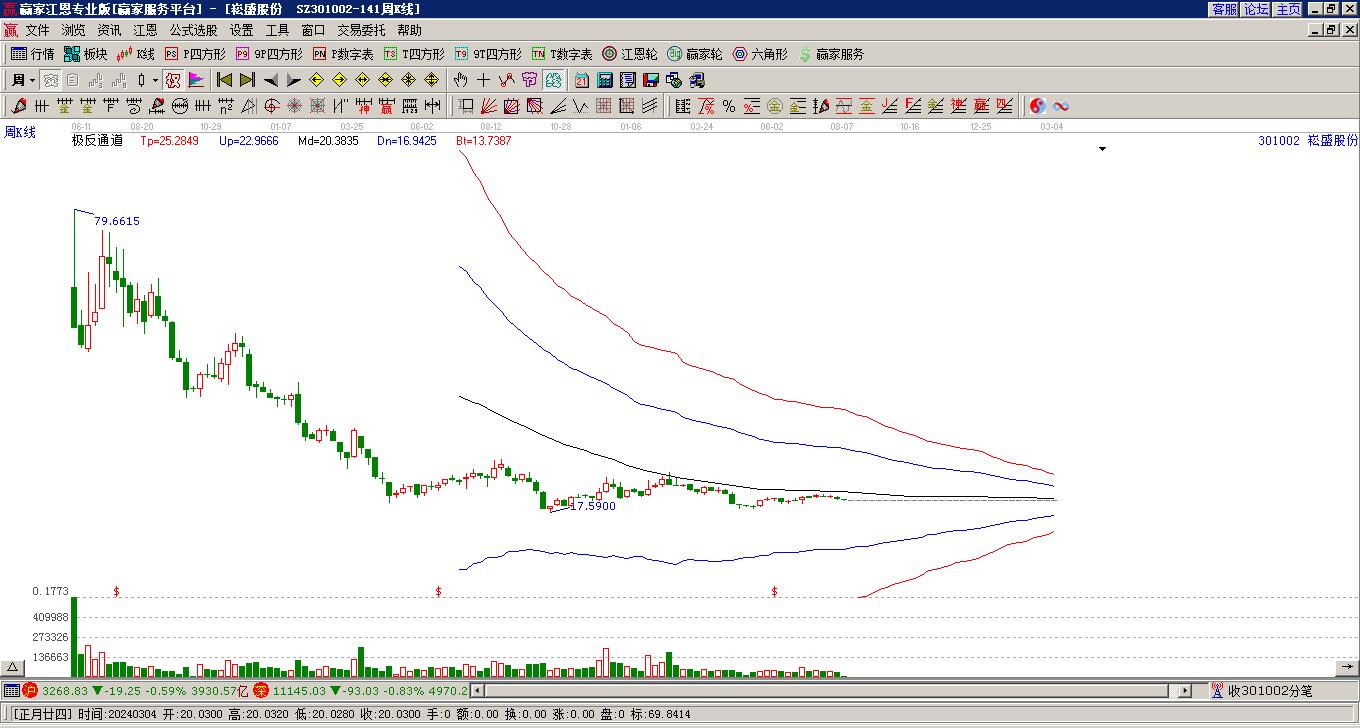
Task: Select the red fan lines tool
Action: click(489, 106)
